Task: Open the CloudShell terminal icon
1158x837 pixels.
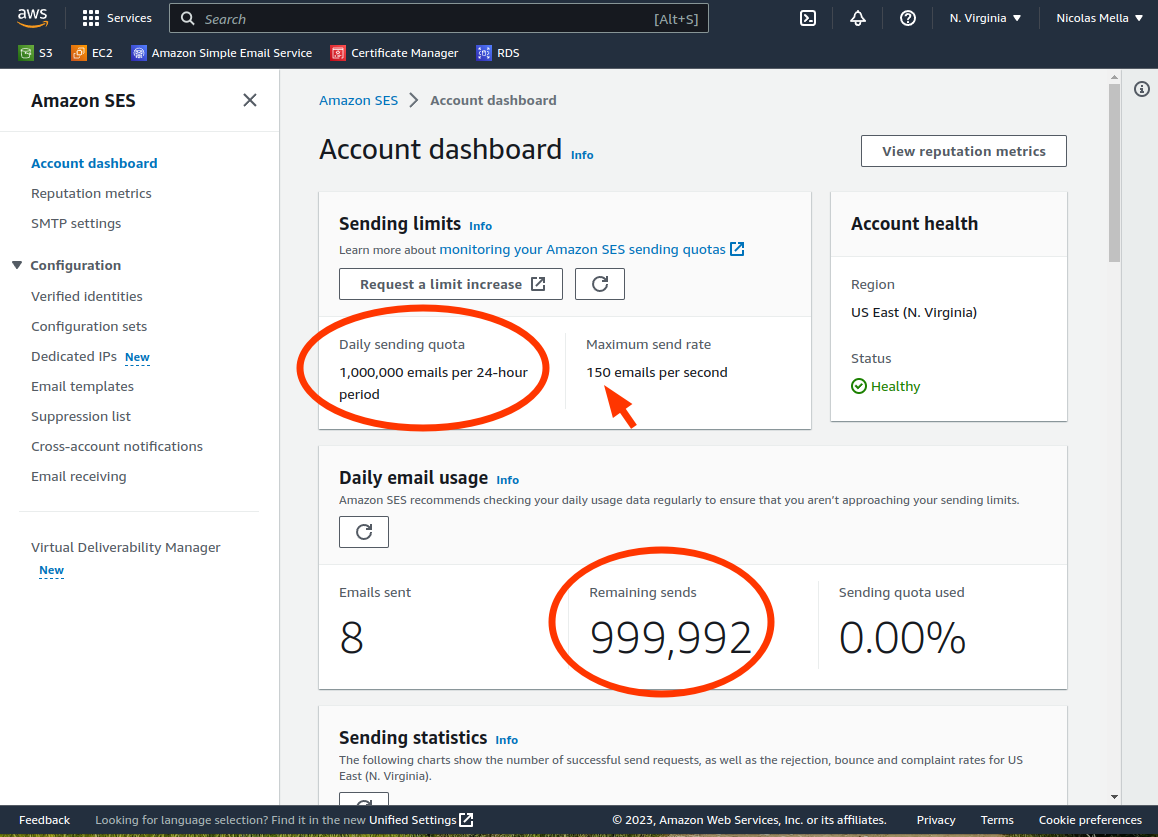Action: [x=809, y=18]
